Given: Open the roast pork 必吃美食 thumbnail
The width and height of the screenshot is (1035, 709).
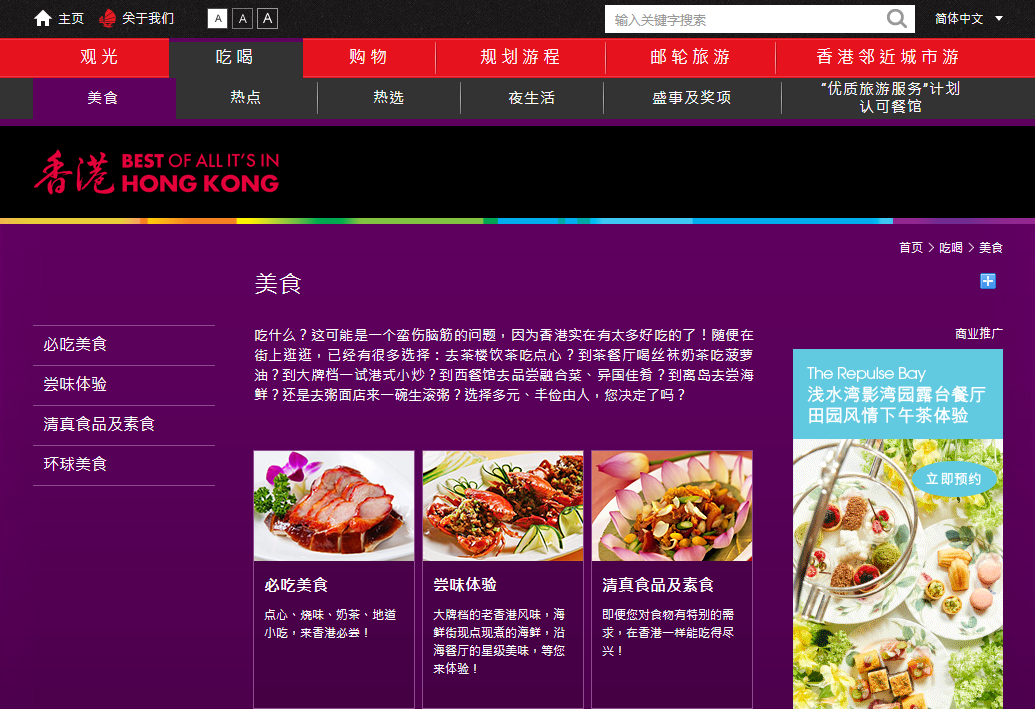Looking at the screenshot, I should tap(334, 506).
